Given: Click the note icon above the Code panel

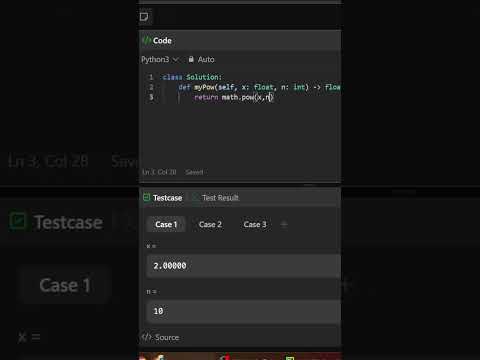Looking at the screenshot, I should pos(144,17).
